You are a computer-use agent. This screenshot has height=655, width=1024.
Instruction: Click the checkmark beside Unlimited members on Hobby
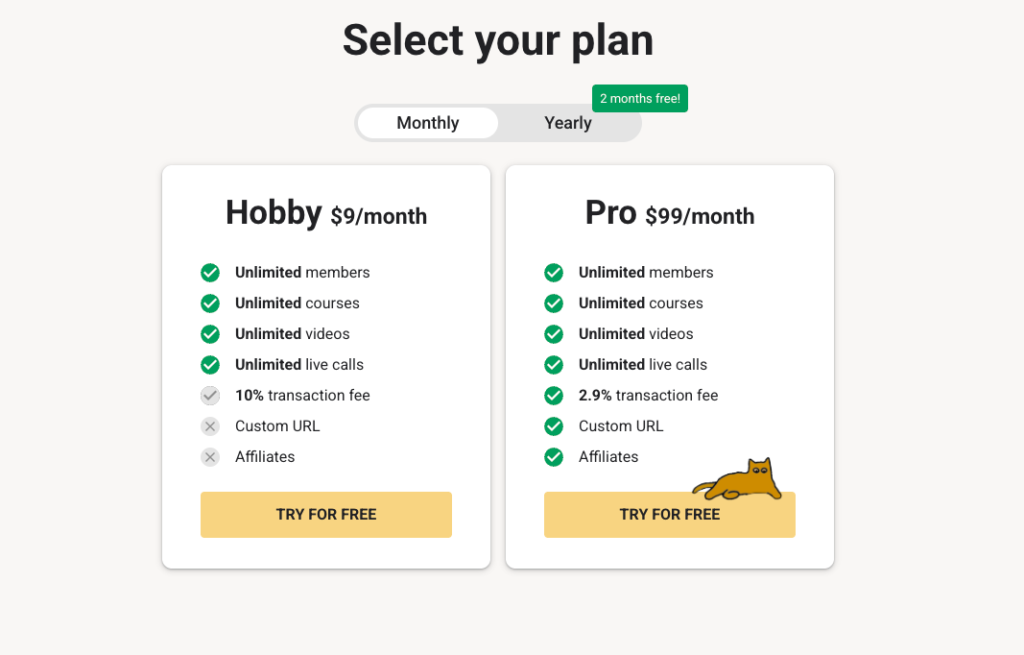point(210,272)
